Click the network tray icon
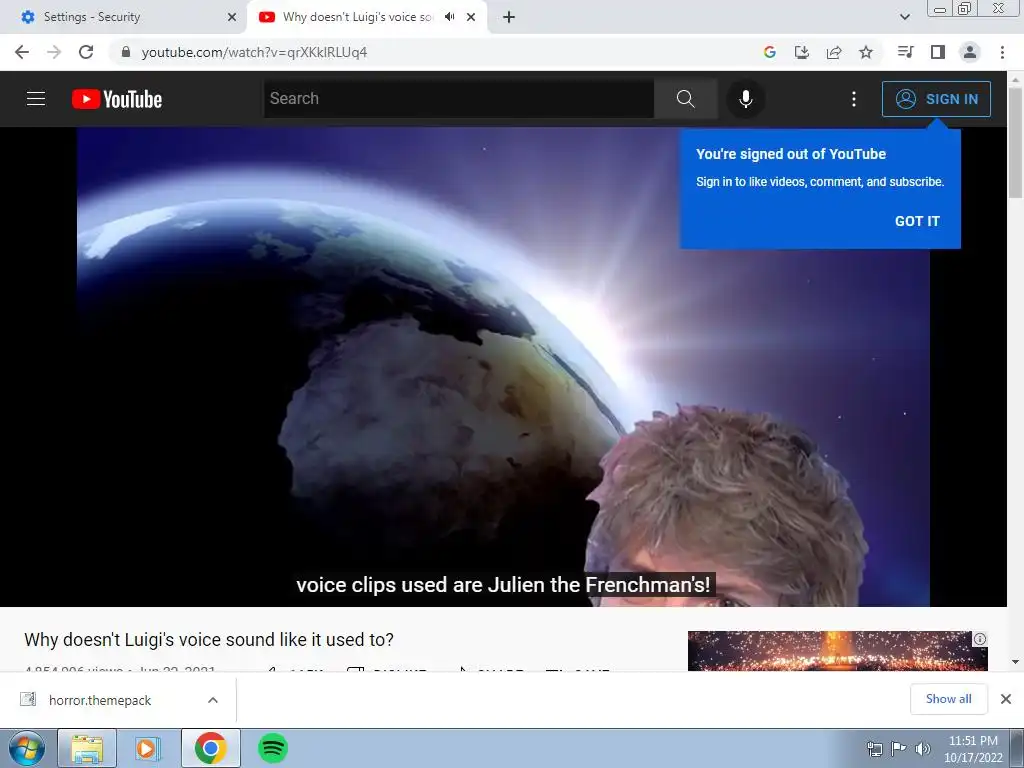 (874, 749)
